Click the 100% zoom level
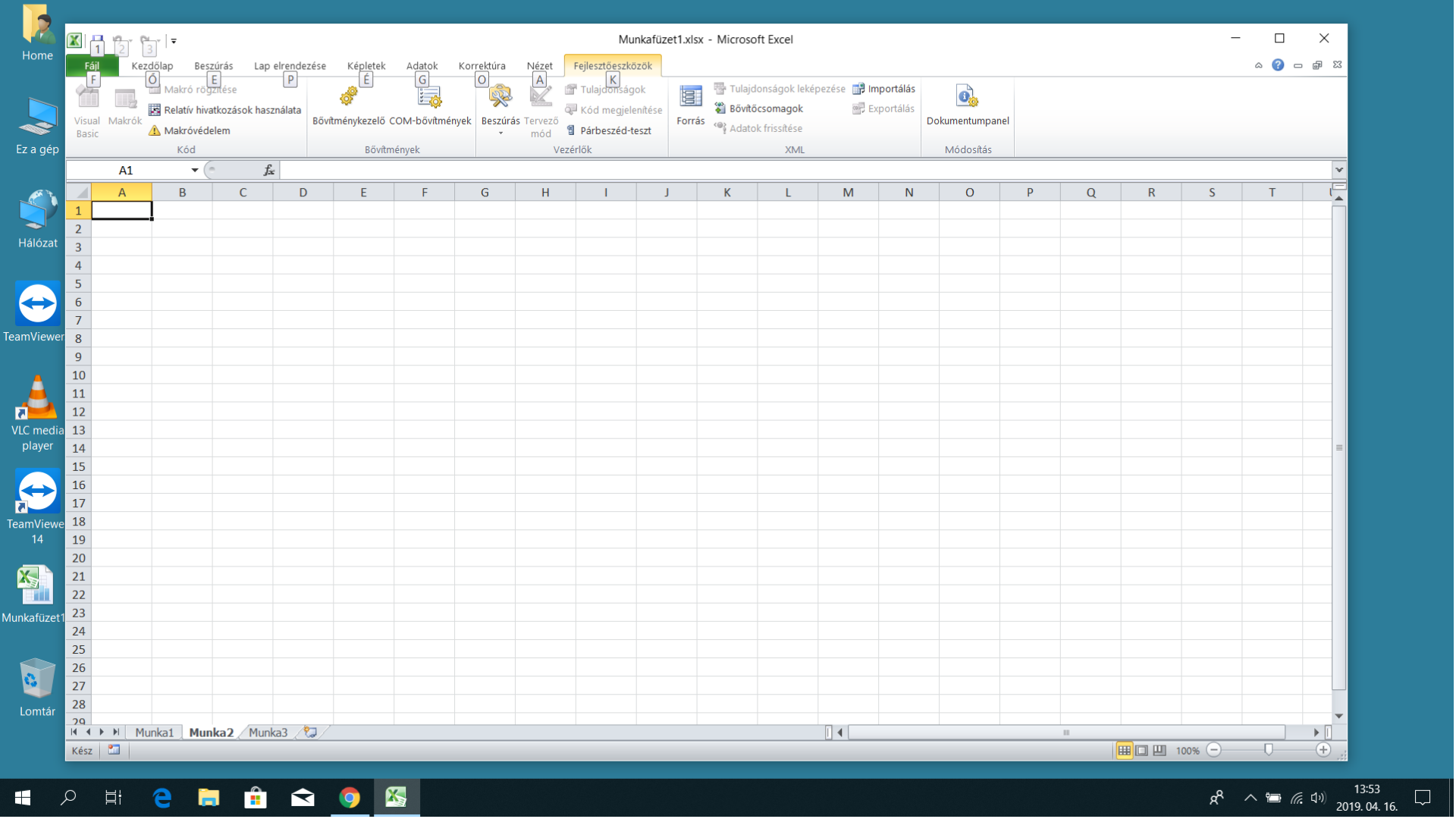This screenshot has width=1456, height=819. pos(1187,751)
